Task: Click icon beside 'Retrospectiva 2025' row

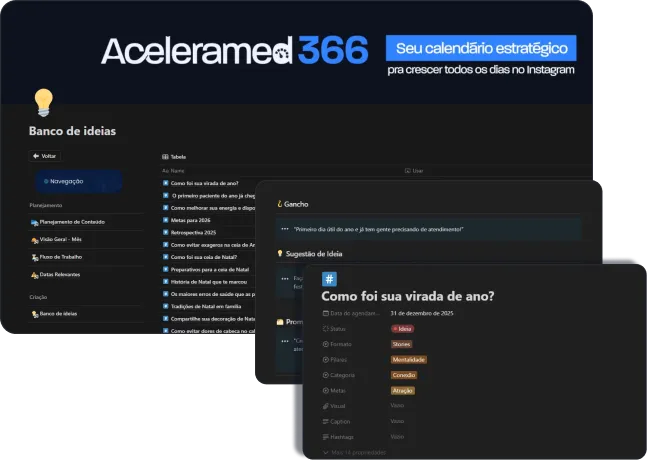Action: [165, 232]
